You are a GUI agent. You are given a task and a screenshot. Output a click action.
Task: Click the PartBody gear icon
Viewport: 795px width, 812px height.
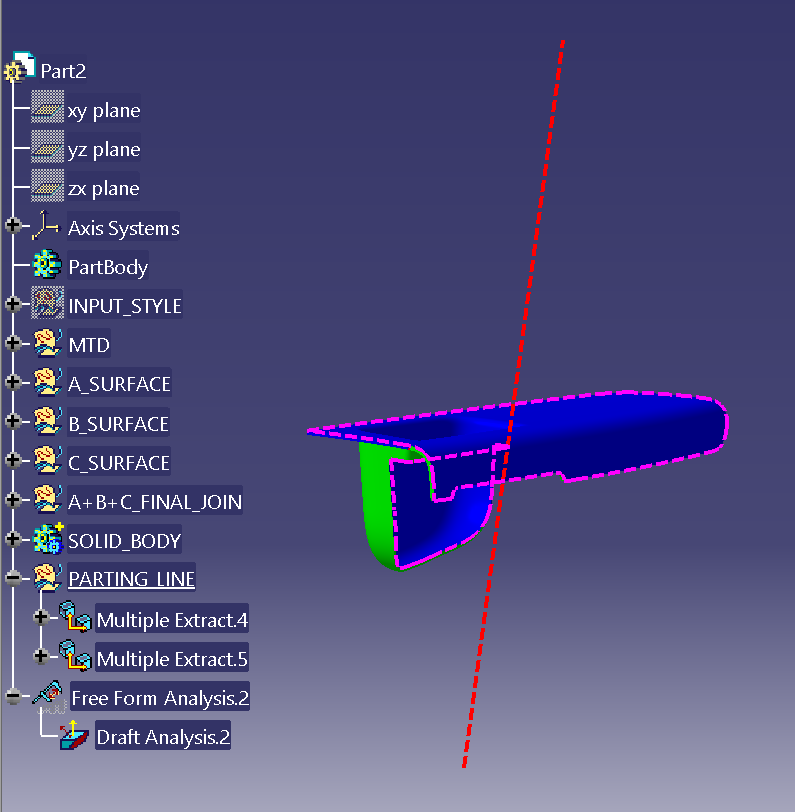click(47, 264)
